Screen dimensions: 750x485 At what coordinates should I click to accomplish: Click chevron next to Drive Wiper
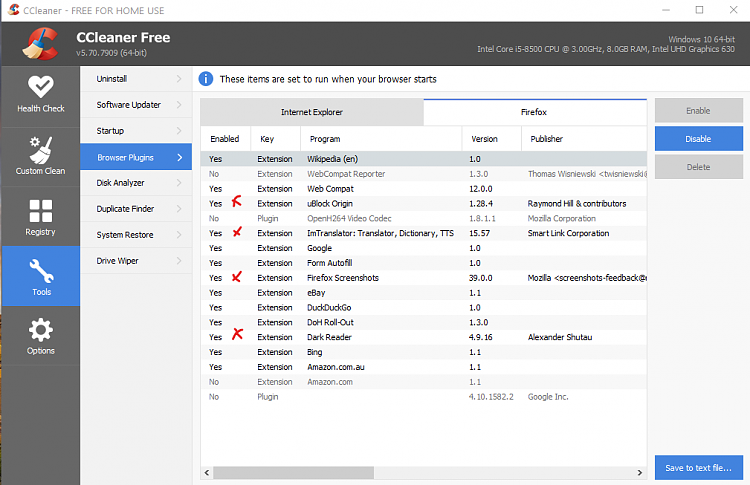179,261
